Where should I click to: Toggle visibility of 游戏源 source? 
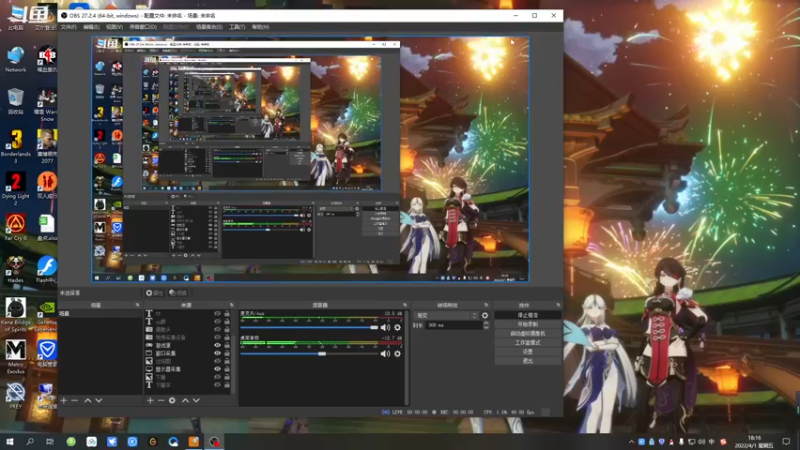(217, 345)
